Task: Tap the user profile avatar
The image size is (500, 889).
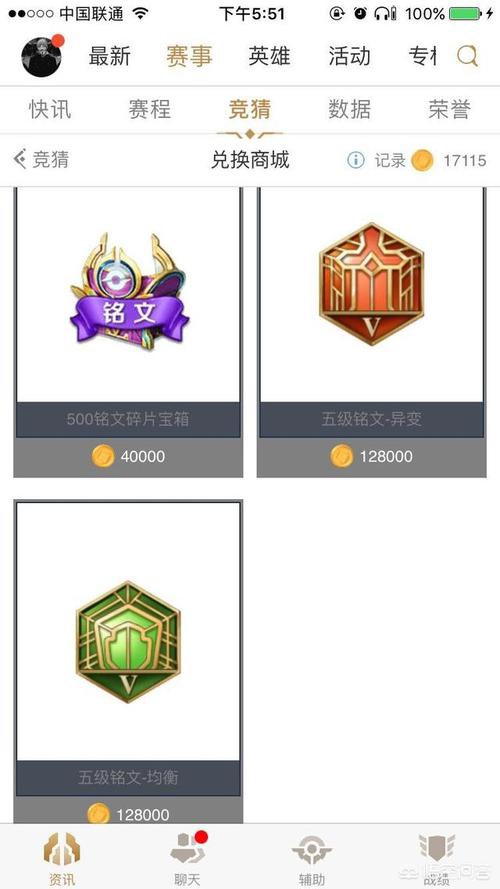Action: point(41,57)
